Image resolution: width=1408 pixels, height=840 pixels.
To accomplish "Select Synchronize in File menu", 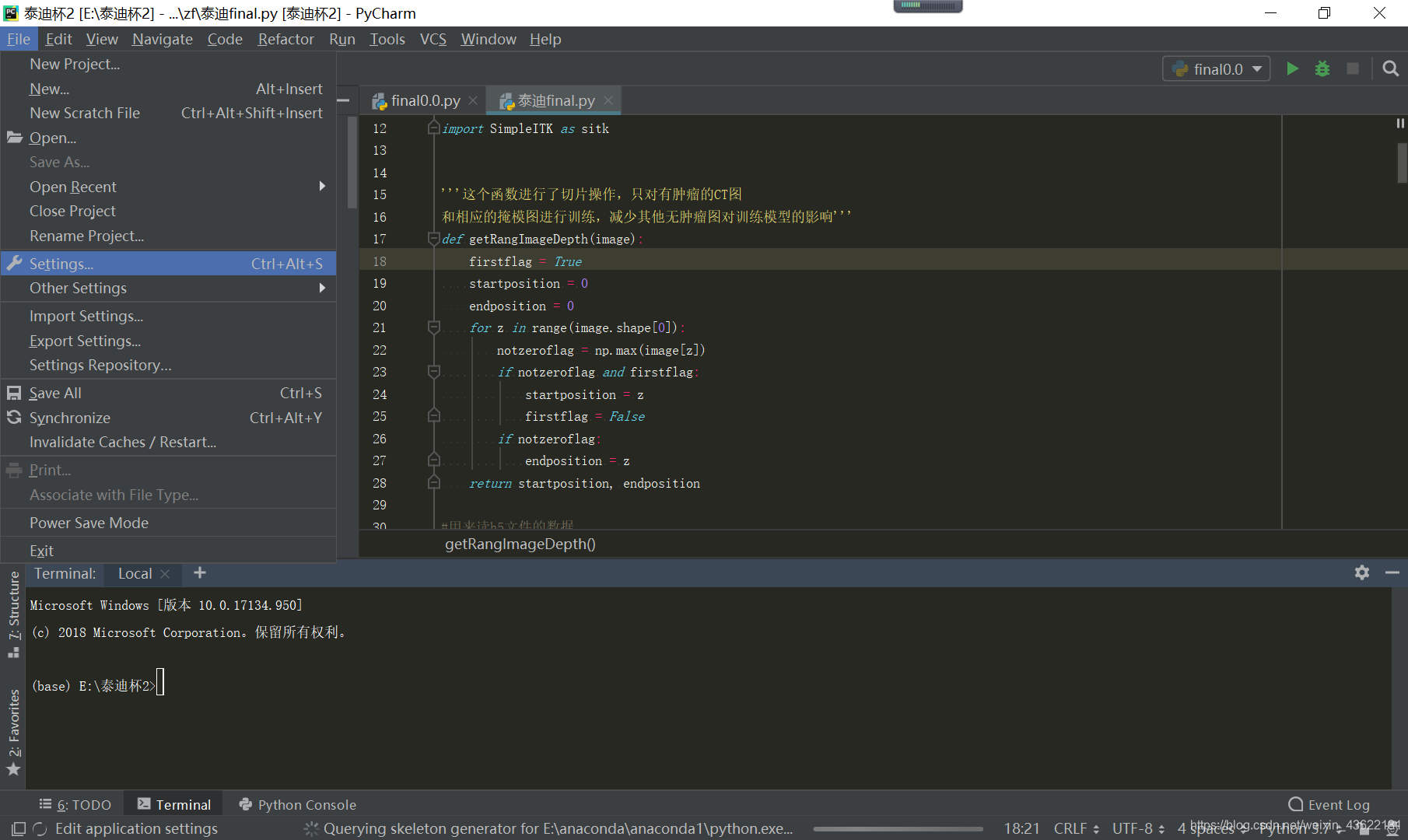I will [x=169, y=418].
